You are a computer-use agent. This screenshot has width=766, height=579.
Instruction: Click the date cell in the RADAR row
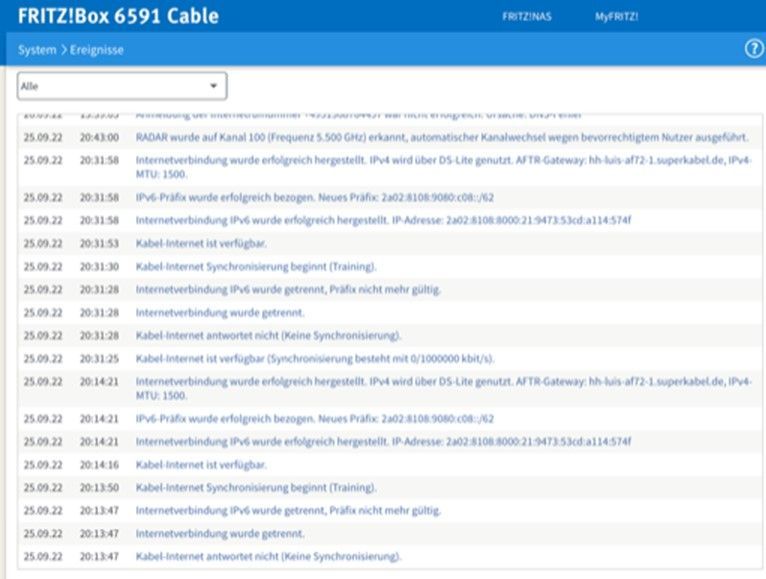pyautogui.click(x=43, y=137)
